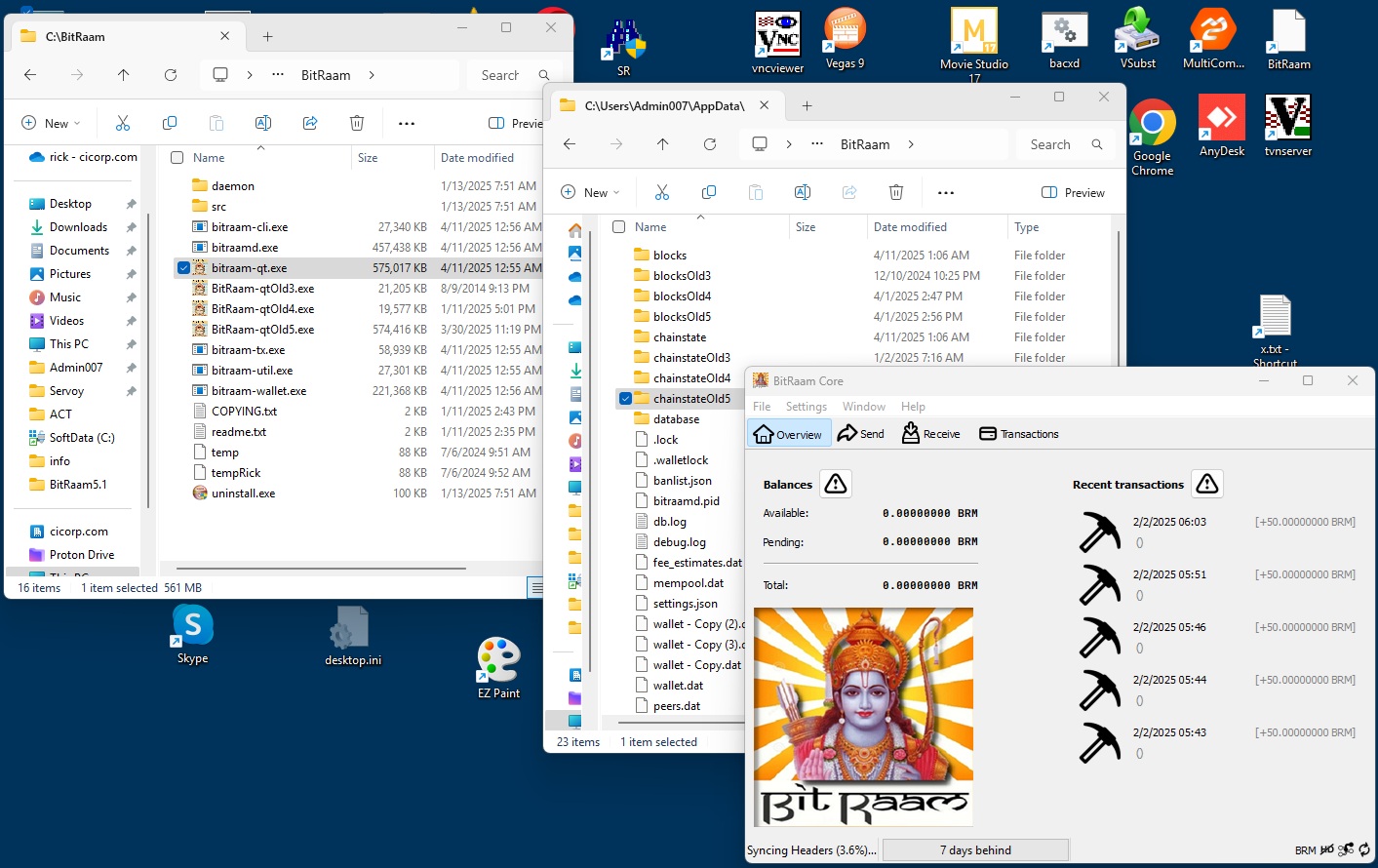Open the Send tab in BitRaam Core
This screenshot has height=868, width=1378.
point(861,434)
